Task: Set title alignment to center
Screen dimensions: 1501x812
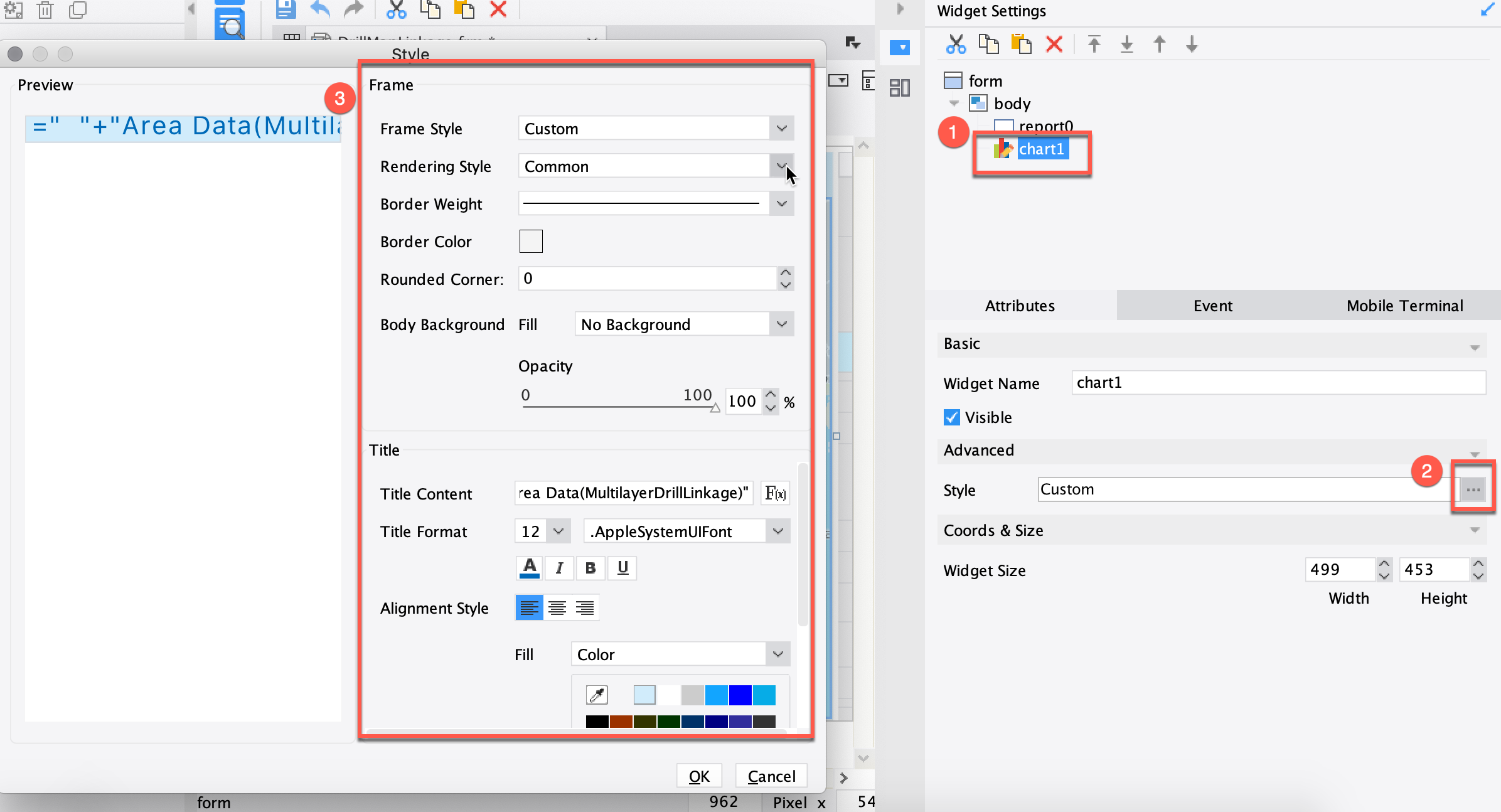Action: tap(557, 608)
